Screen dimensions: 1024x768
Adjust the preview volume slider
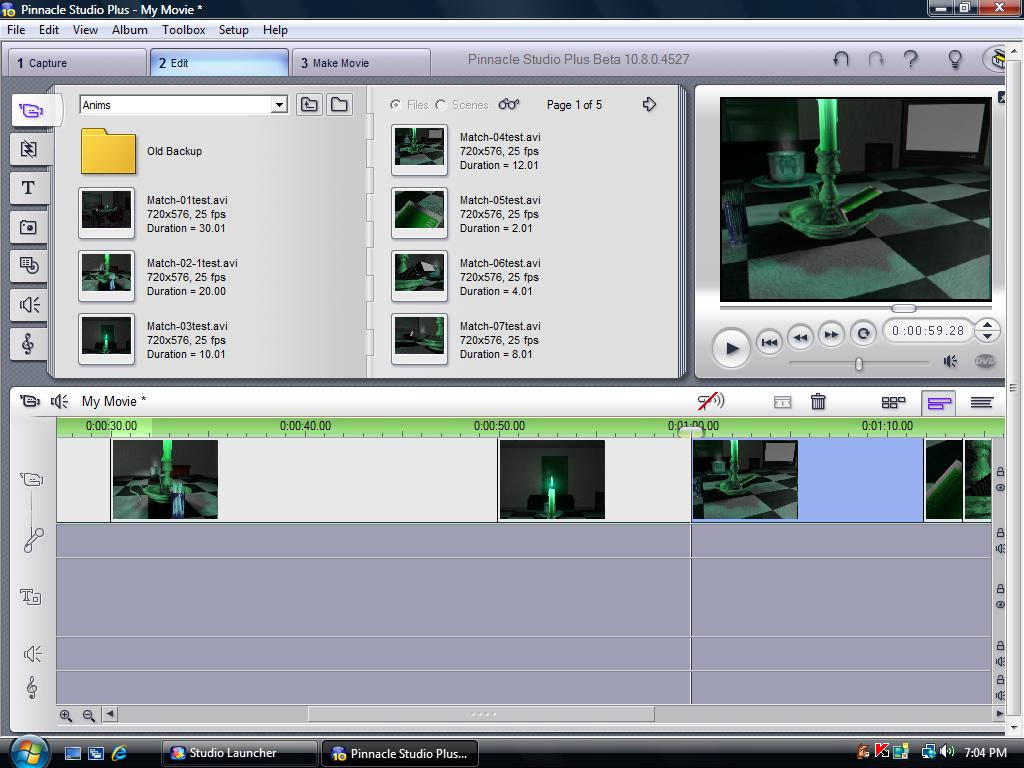tap(859, 364)
